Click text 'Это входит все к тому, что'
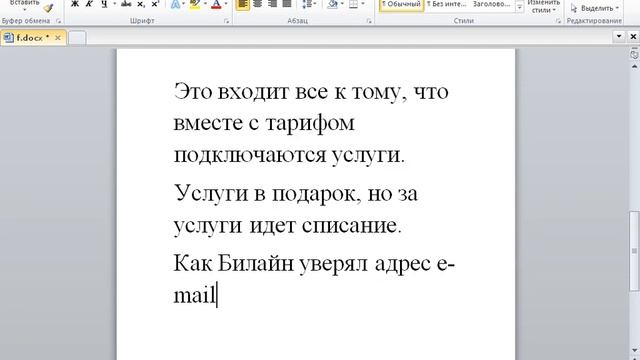The image size is (640, 360). coord(311,92)
